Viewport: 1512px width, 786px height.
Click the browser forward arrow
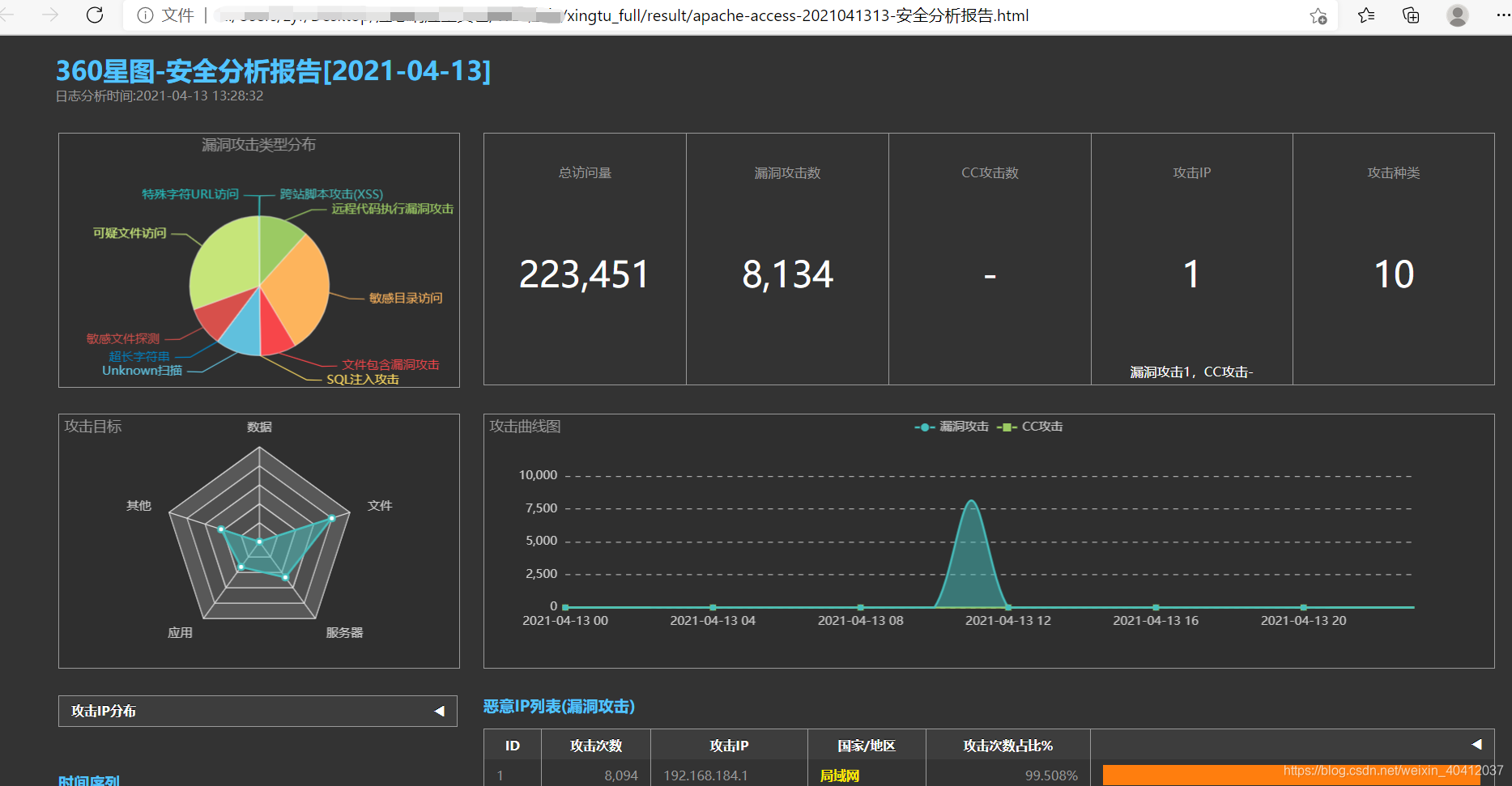(50, 15)
